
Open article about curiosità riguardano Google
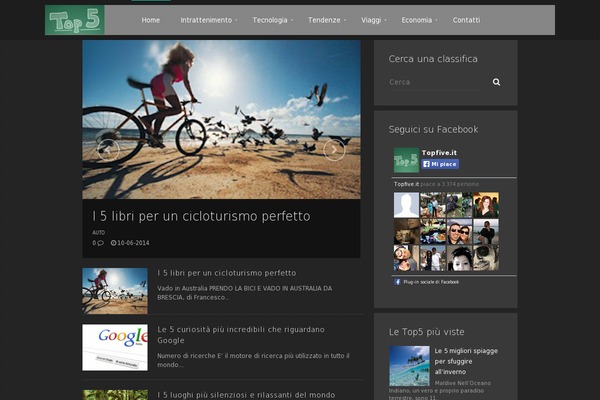[241, 335]
